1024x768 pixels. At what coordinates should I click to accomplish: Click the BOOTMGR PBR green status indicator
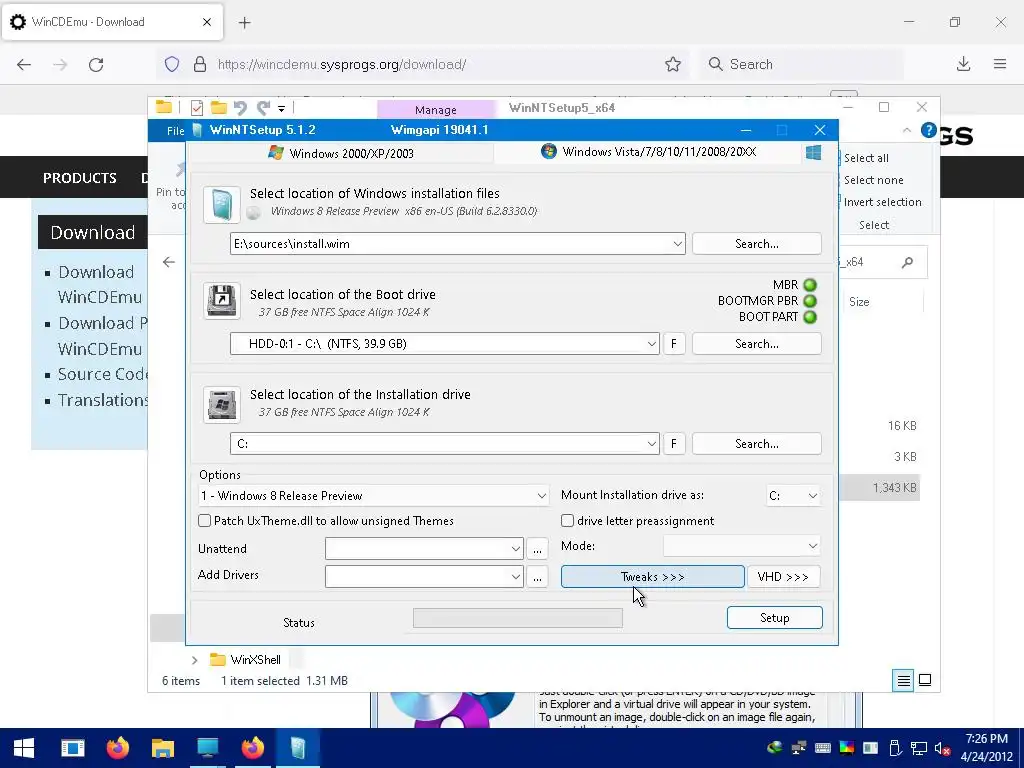click(810, 301)
